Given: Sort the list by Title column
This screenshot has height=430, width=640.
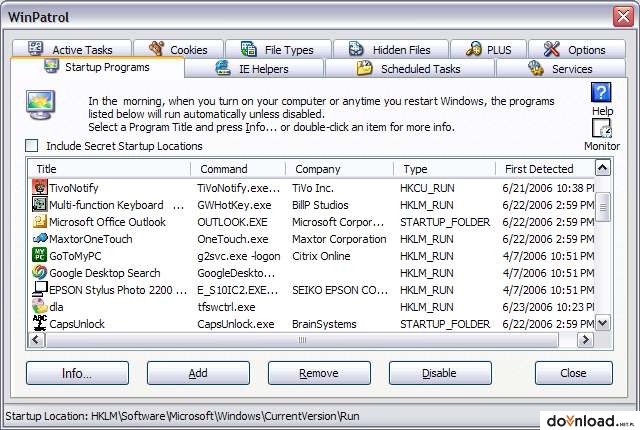Looking at the screenshot, I should [110, 169].
